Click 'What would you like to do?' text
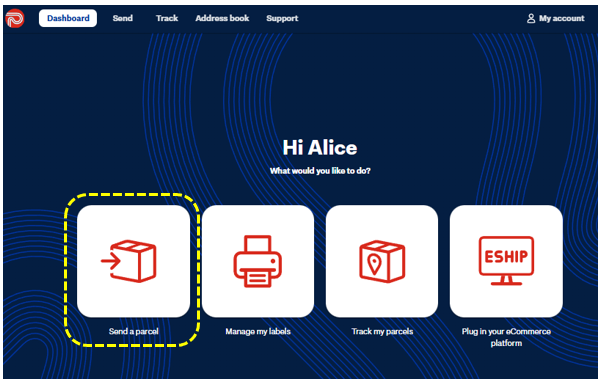 320,171
